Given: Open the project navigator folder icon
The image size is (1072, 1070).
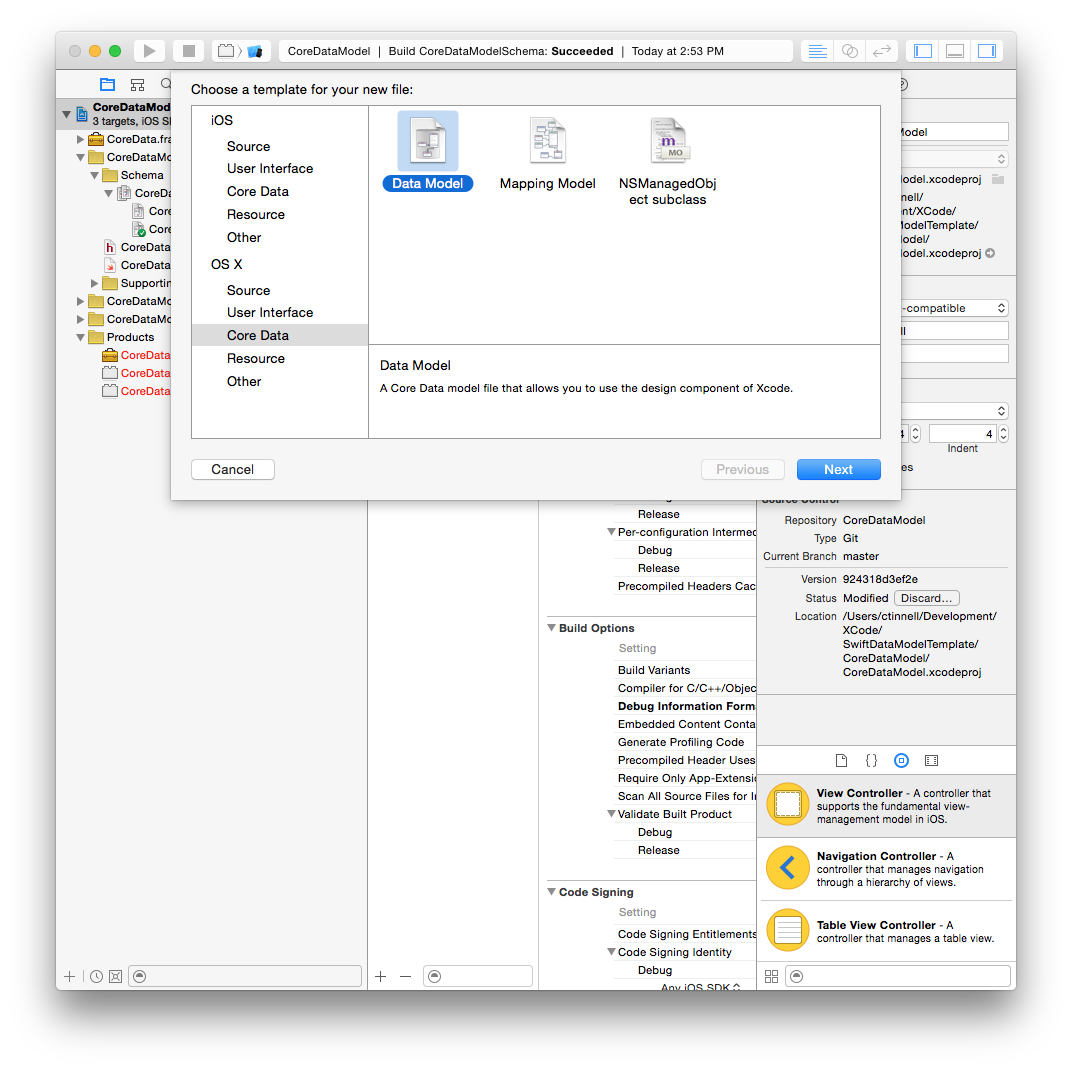Looking at the screenshot, I should (107, 84).
